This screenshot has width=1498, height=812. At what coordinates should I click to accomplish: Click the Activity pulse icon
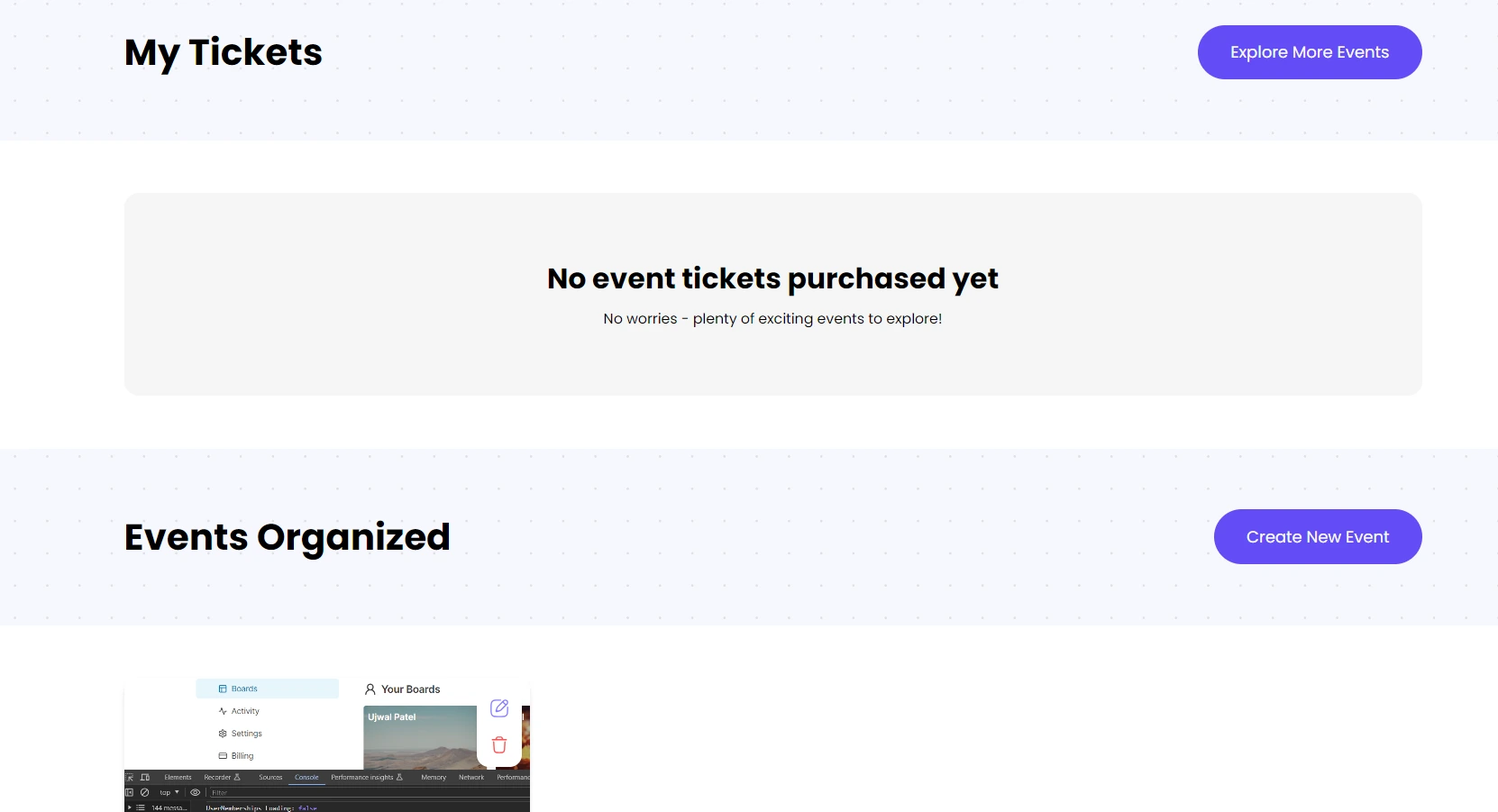223,711
